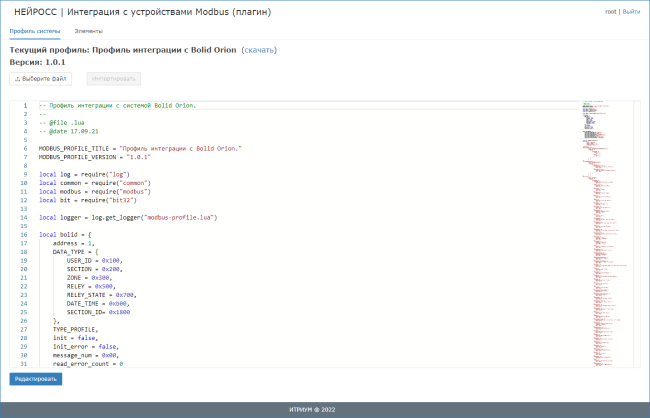Click the Текущий профиль heading text
This screenshot has width=650, height=418.
tap(123, 50)
